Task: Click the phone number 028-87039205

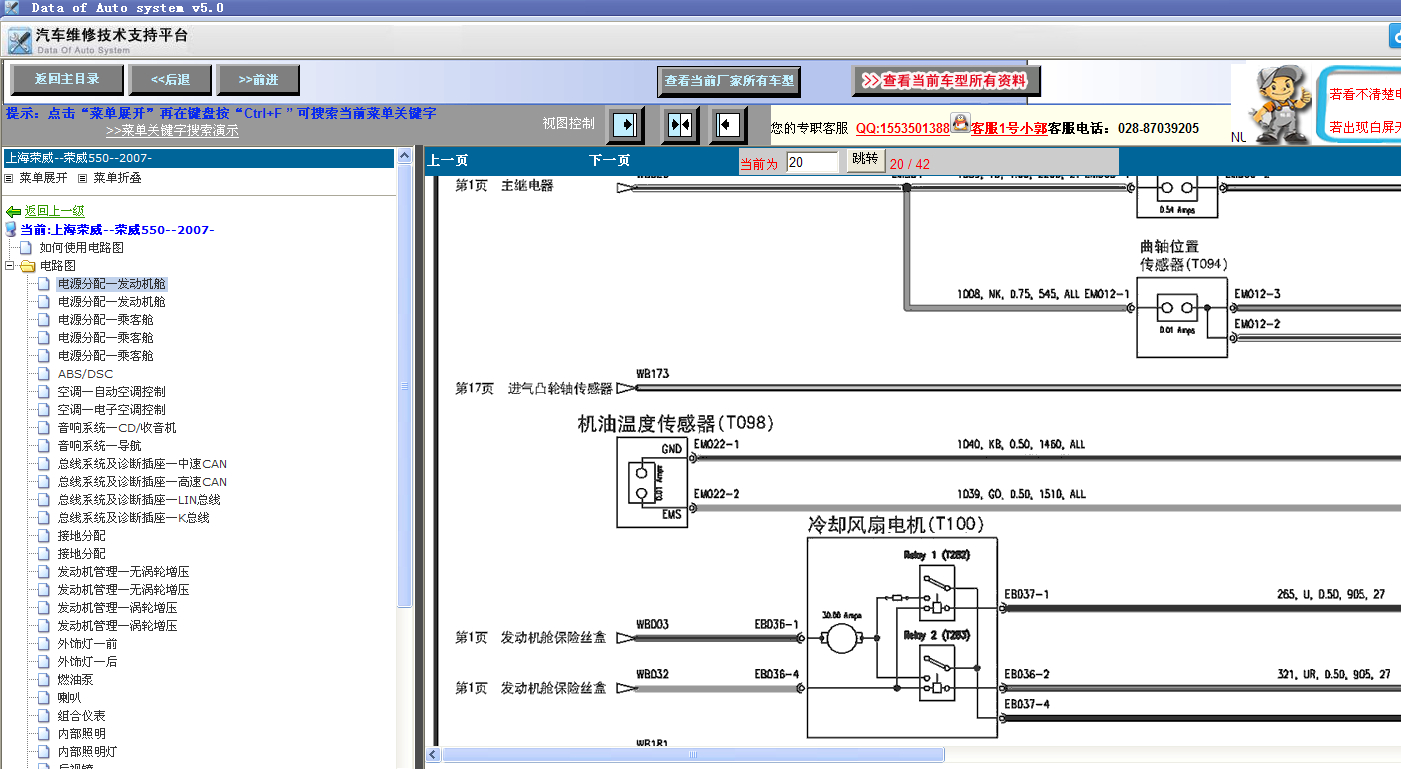Action: point(1156,128)
